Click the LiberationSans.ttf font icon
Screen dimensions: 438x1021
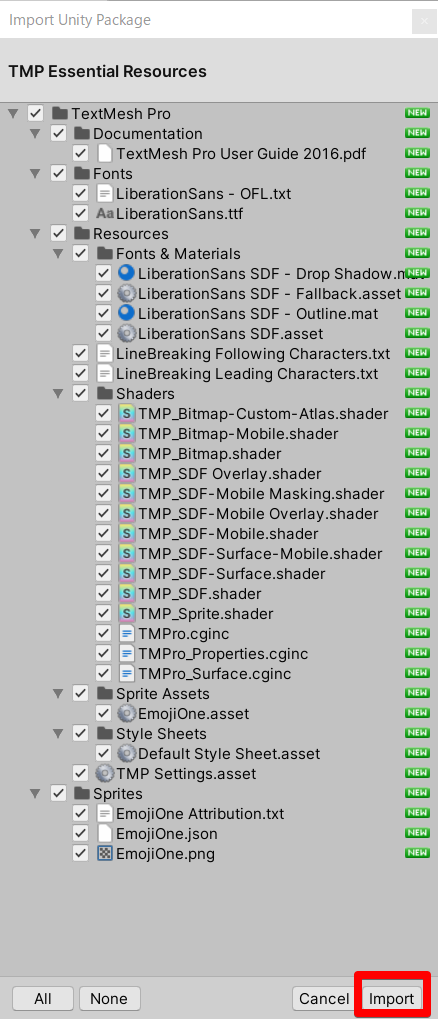(105, 214)
